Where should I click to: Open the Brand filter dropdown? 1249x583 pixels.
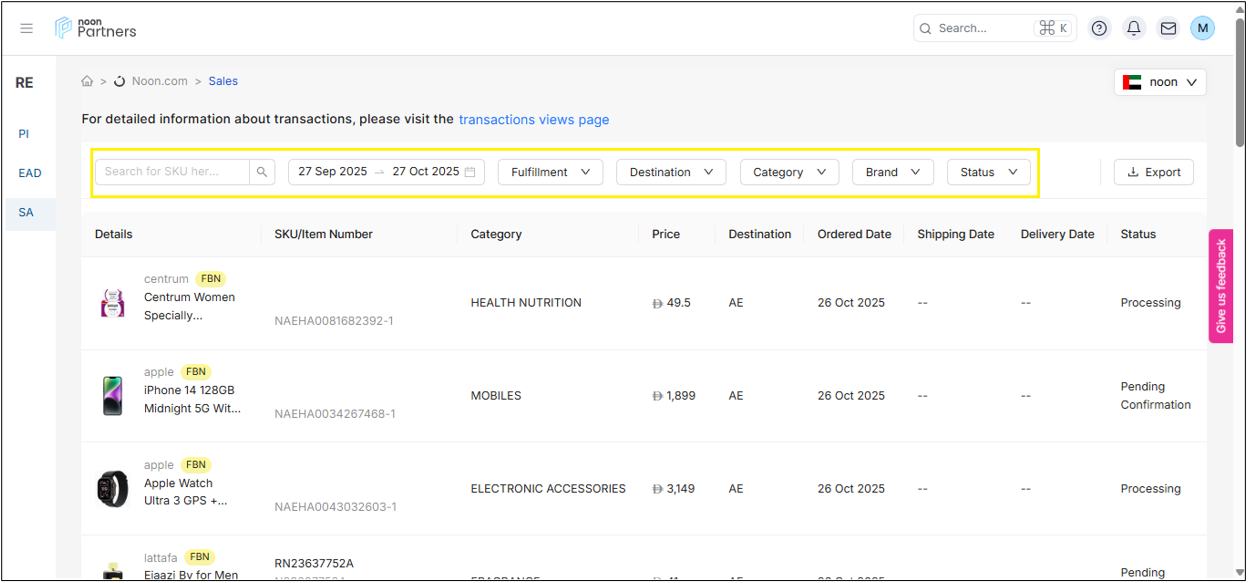coord(892,172)
